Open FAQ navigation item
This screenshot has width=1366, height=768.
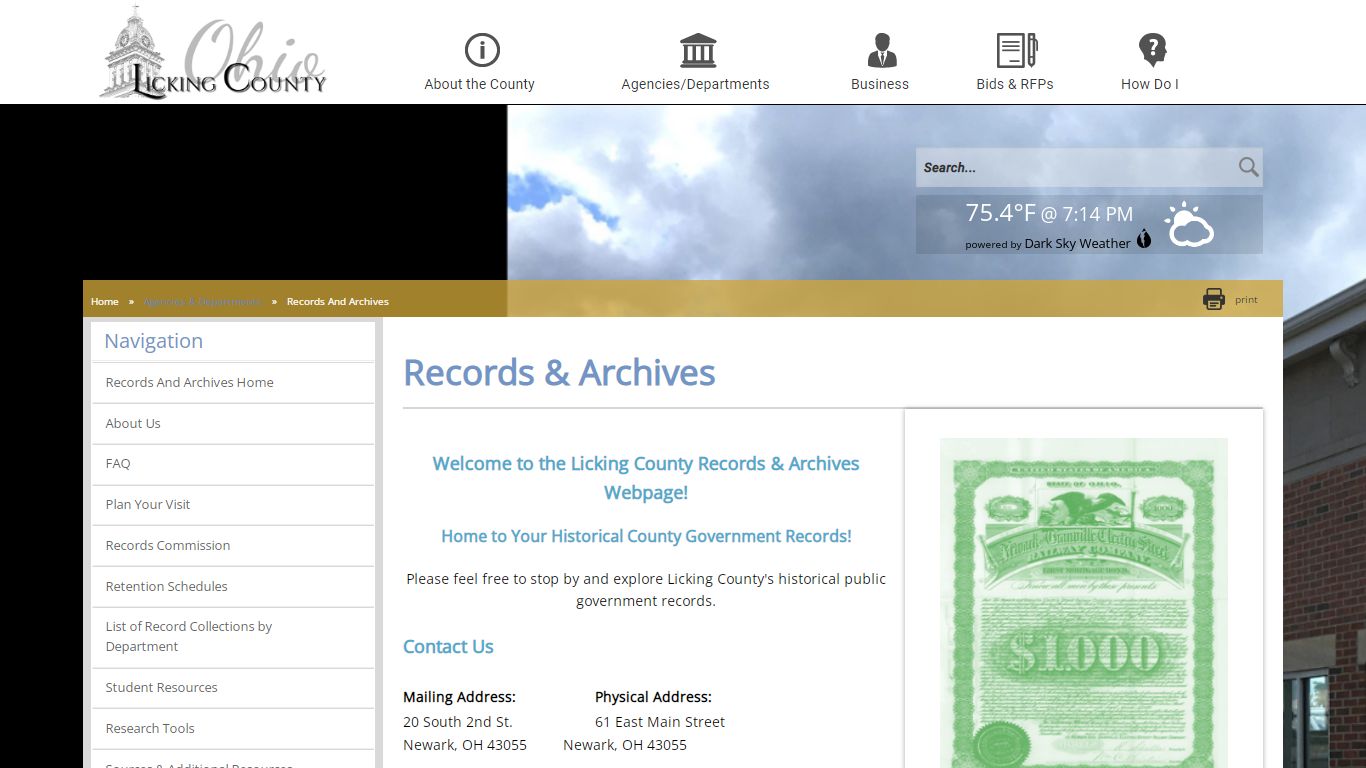click(x=233, y=463)
